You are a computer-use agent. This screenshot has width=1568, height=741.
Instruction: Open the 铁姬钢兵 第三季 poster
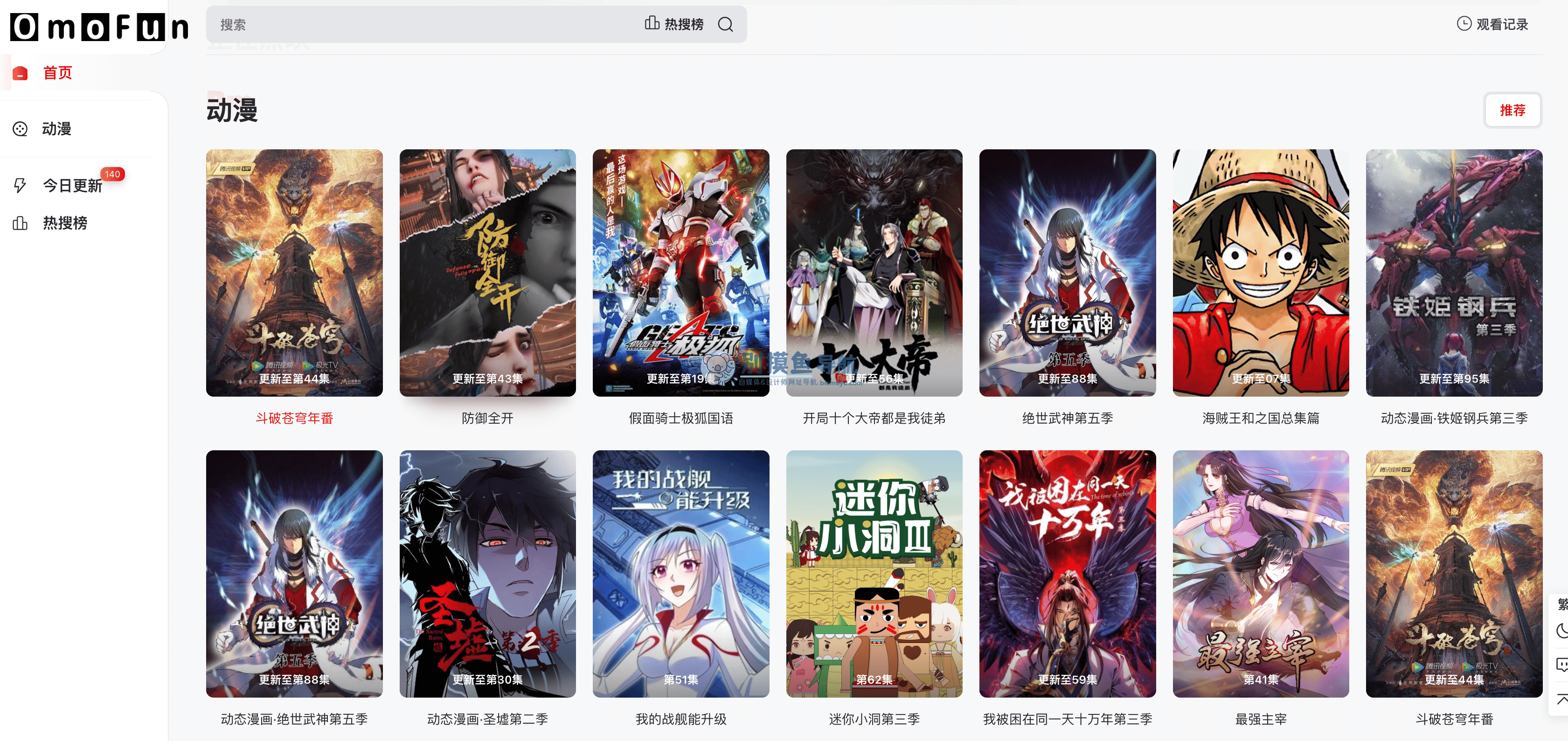pyautogui.click(x=1454, y=273)
